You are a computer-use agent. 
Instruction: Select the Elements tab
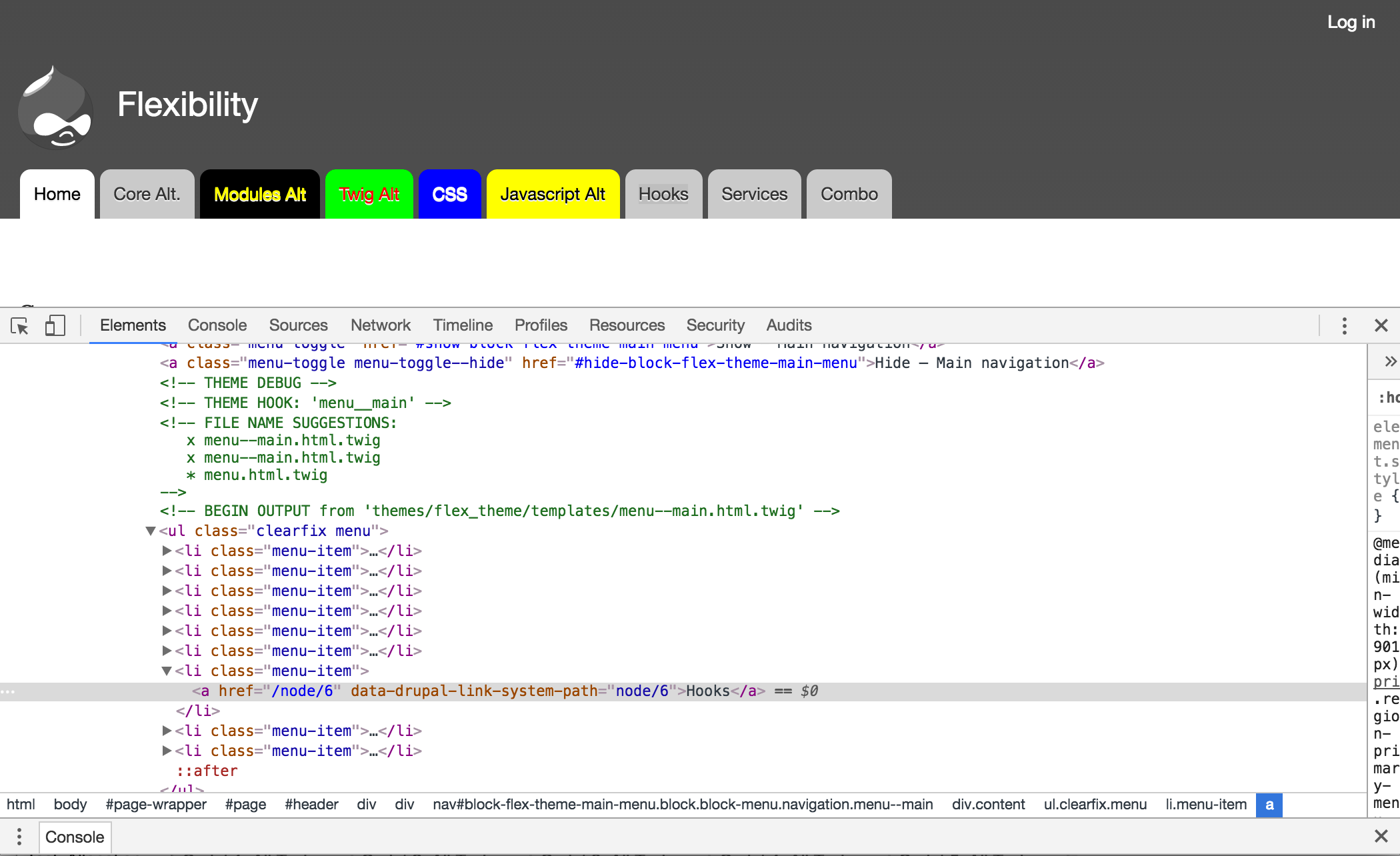pos(133,325)
